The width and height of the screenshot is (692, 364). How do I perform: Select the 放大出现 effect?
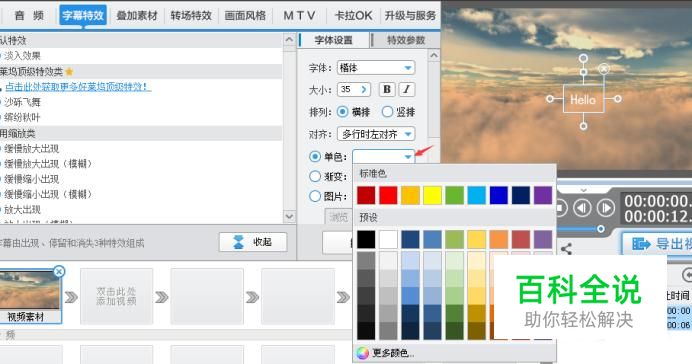click(22, 210)
